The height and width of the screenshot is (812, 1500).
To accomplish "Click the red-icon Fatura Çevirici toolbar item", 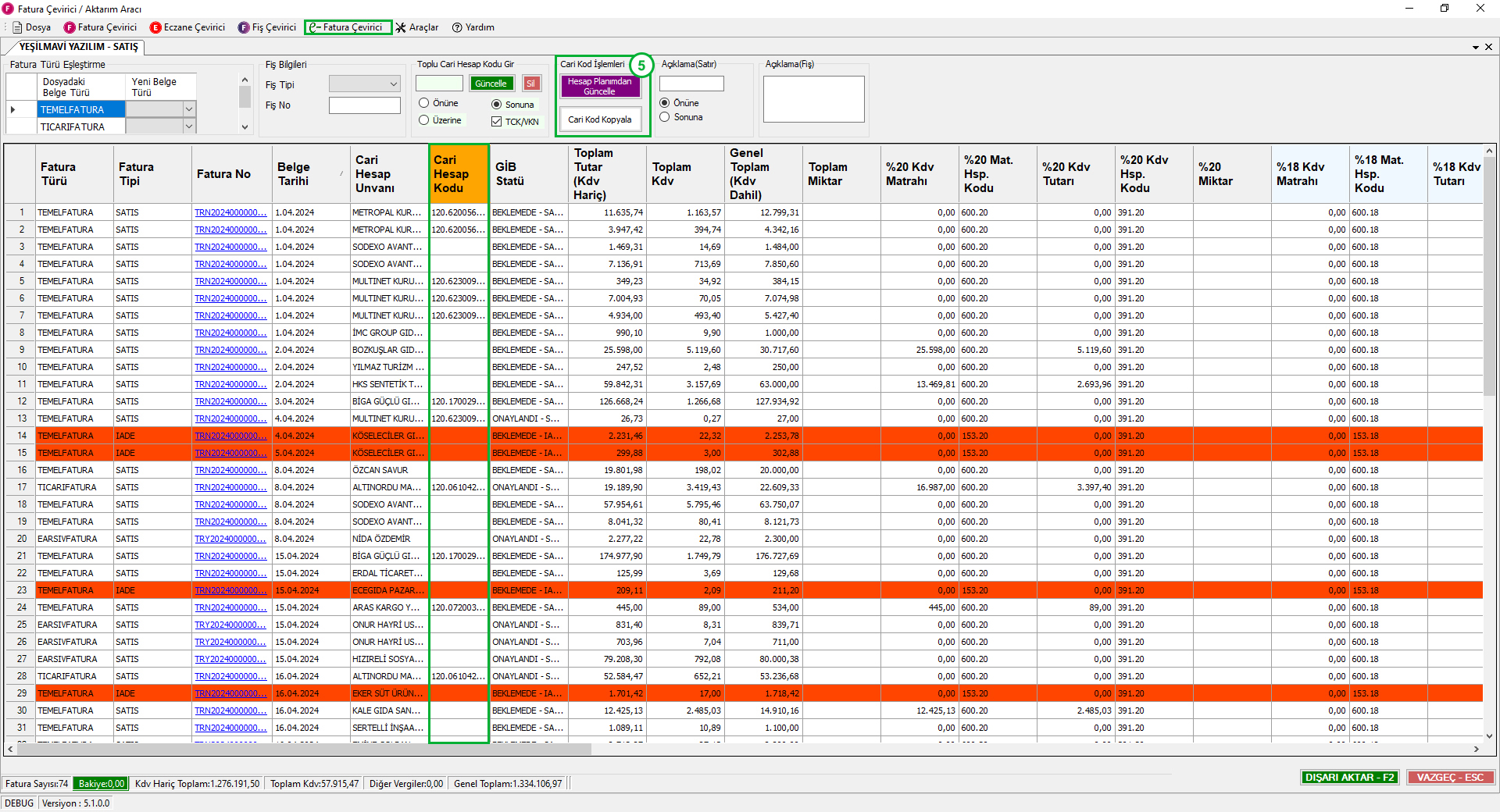I will tap(100, 27).
